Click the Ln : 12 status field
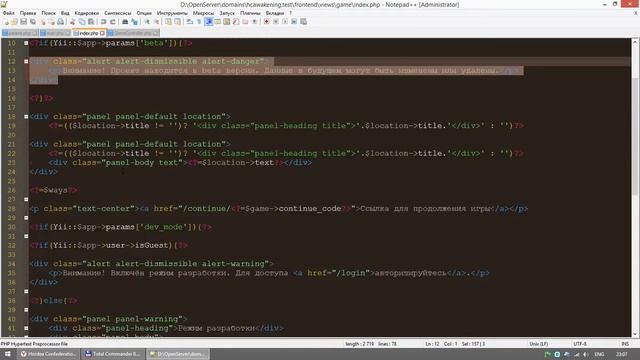640x360 pixels. coord(432,344)
